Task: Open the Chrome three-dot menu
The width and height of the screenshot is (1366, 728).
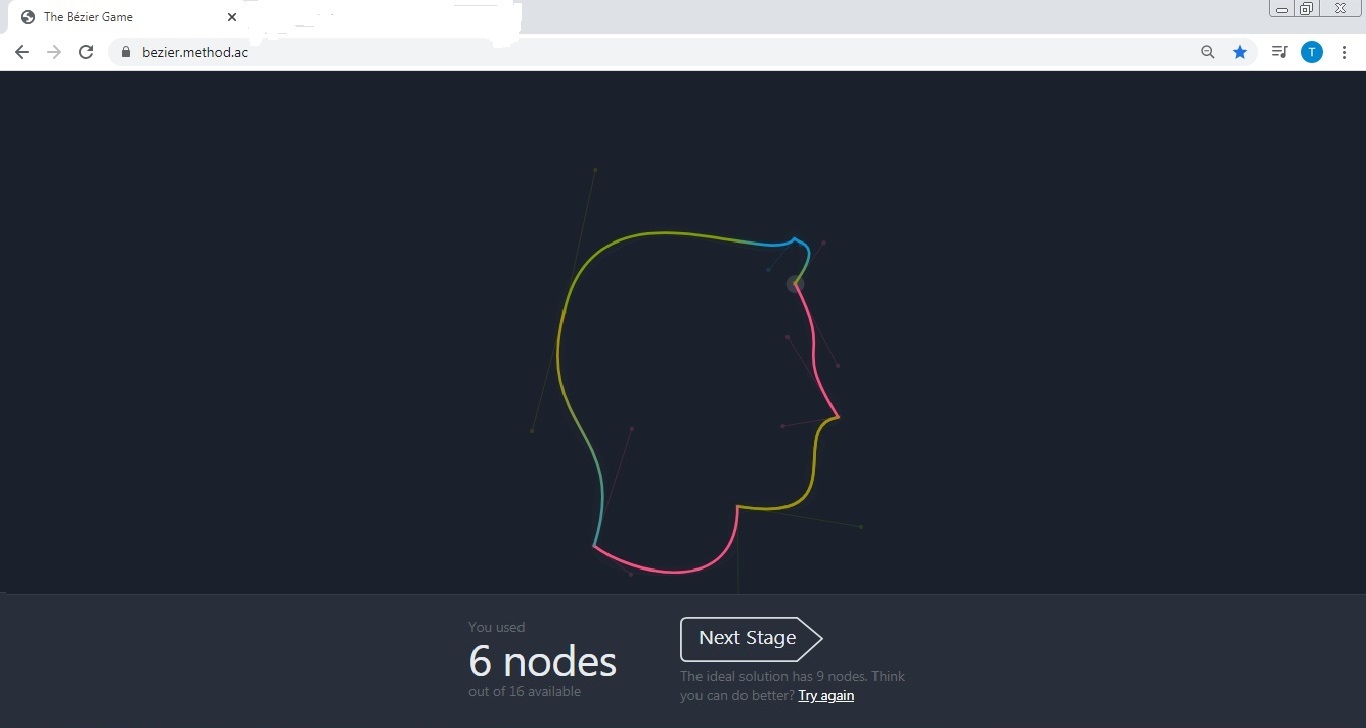Action: coord(1344,52)
